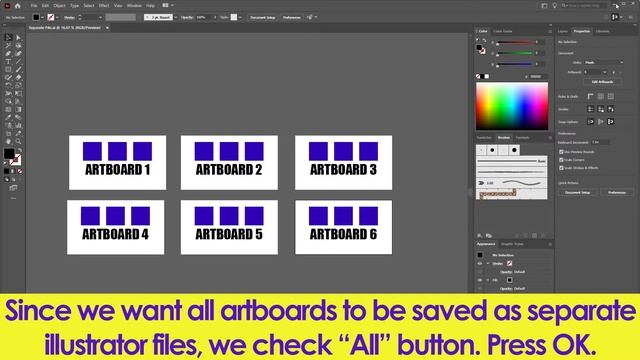Image resolution: width=640 pixels, height=360 pixels.
Task: Click Document Setup in control bar
Action: (263, 18)
